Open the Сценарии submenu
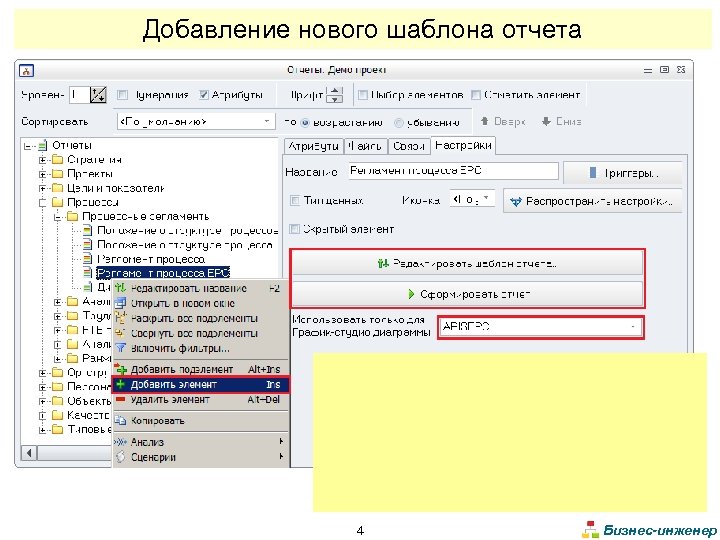The height and width of the screenshot is (540, 720). (200, 457)
